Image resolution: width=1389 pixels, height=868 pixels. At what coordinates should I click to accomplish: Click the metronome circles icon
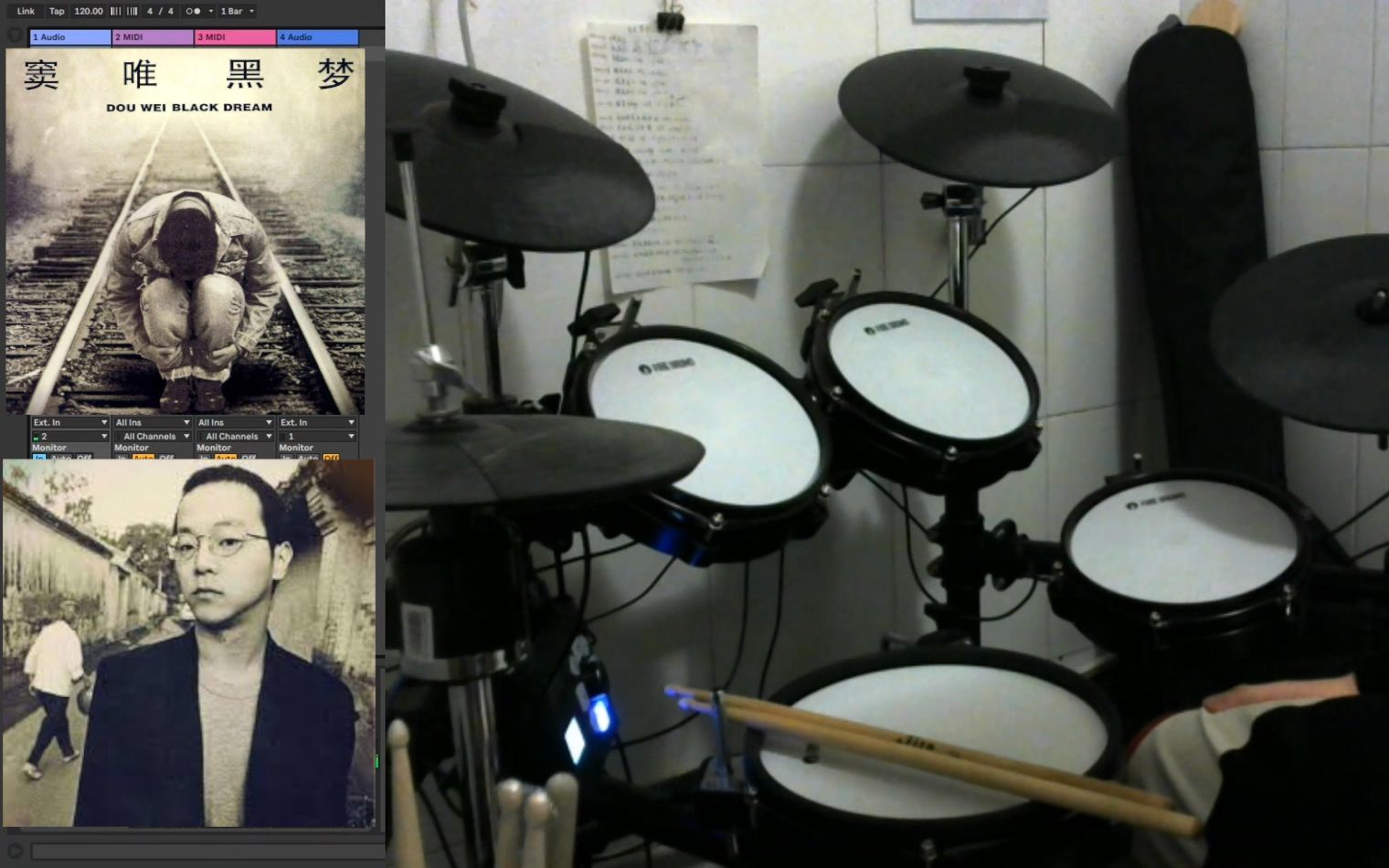coord(192,11)
